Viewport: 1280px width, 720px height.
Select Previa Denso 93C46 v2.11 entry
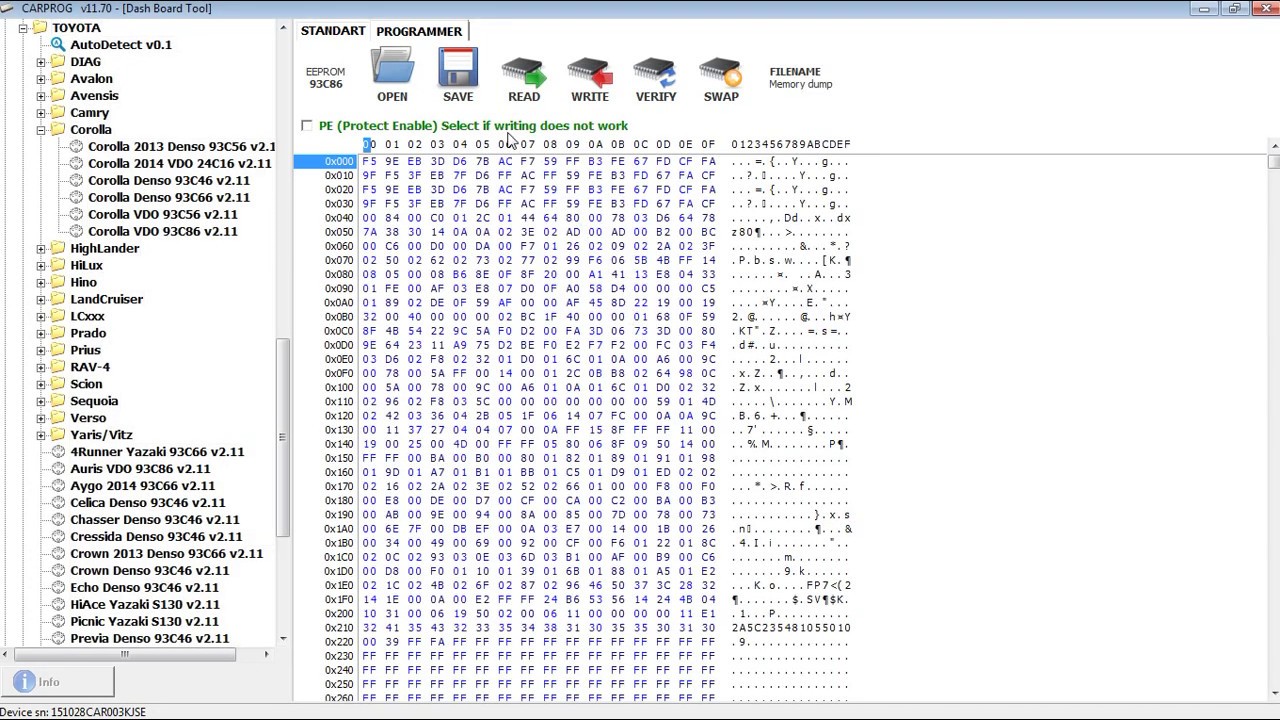(149, 638)
